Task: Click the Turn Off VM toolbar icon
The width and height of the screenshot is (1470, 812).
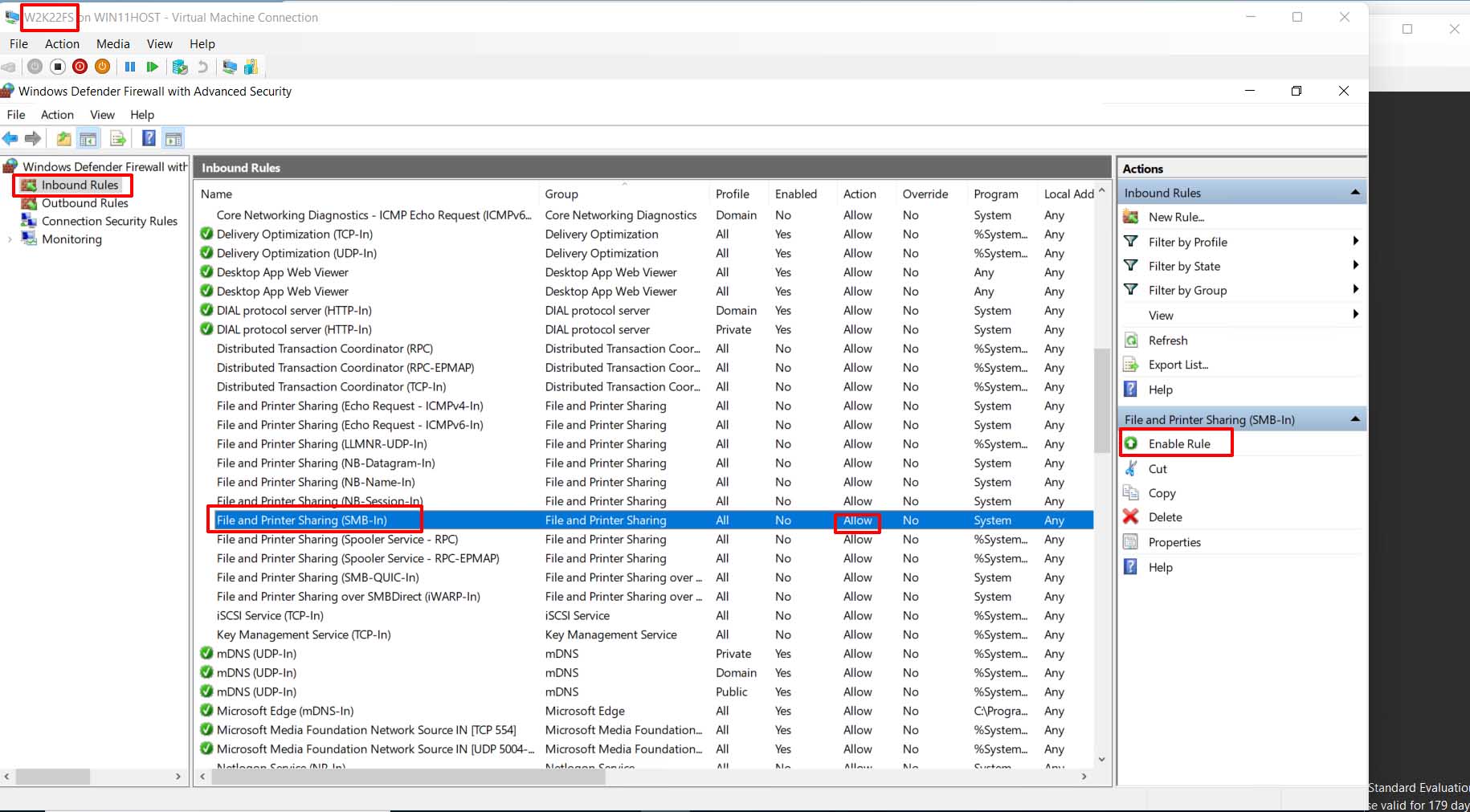Action: tap(58, 67)
